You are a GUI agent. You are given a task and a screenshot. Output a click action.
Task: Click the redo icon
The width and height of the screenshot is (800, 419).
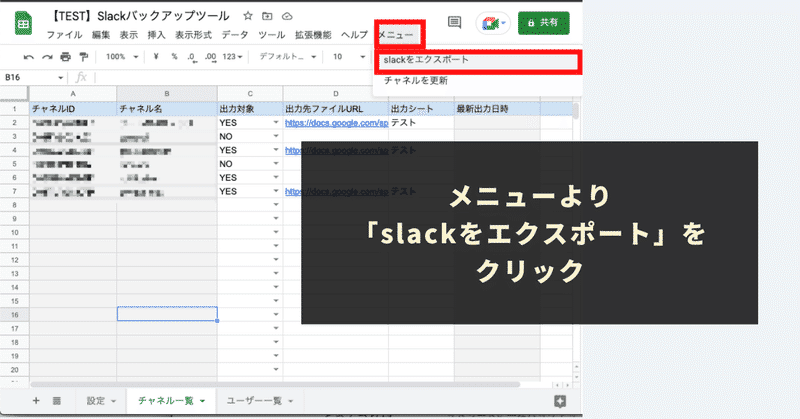click(47, 57)
